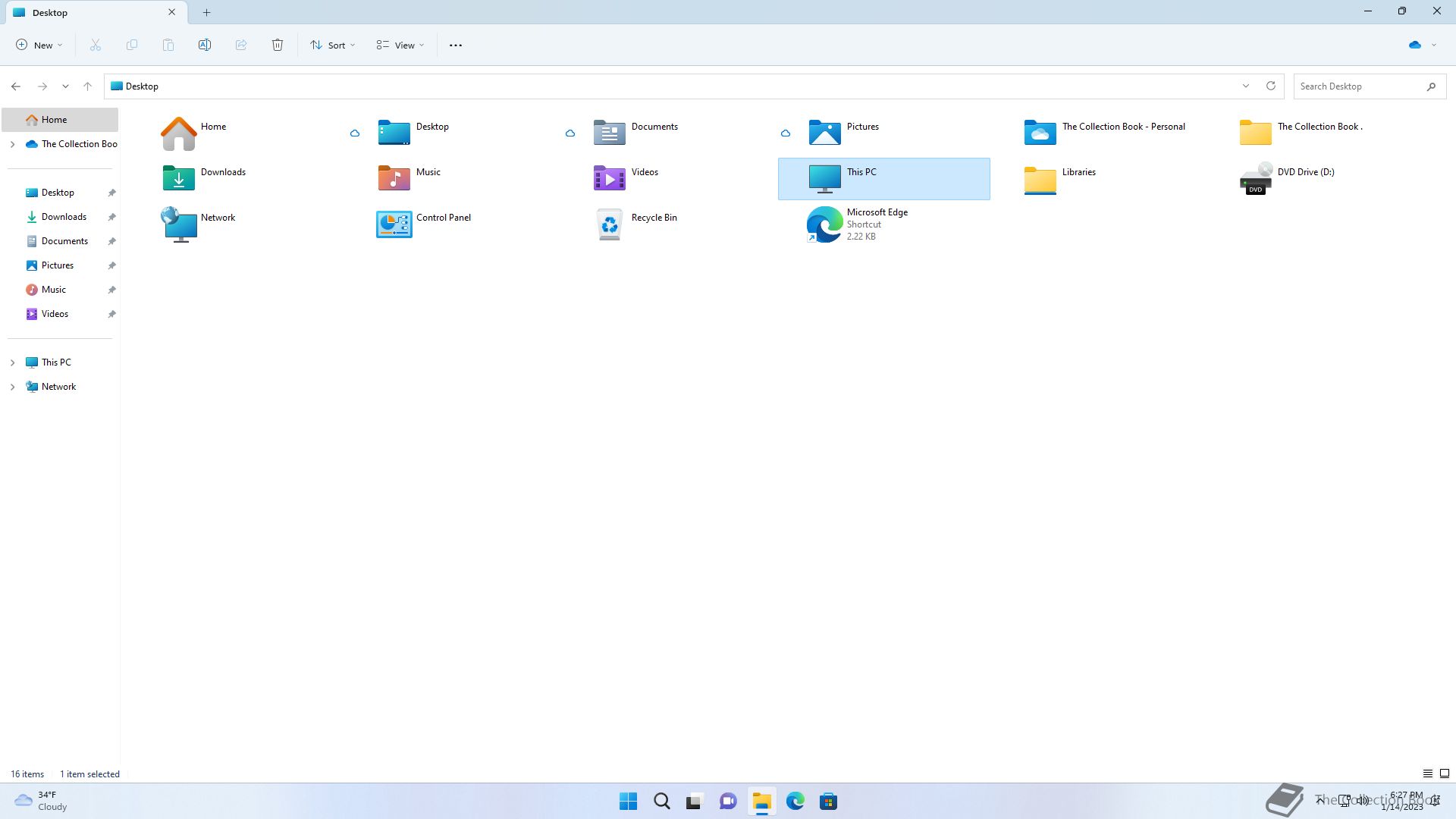Switch to large icons layout toggle

pos(1445,774)
